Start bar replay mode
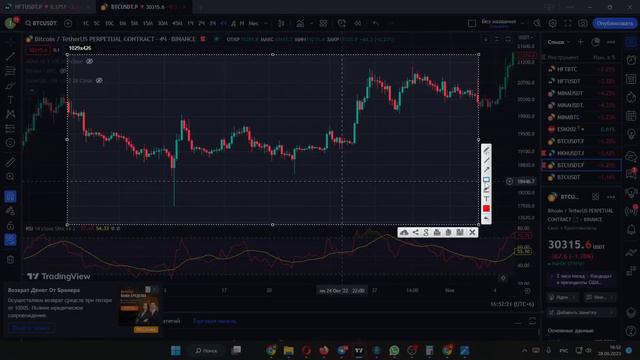 point(358,23)
